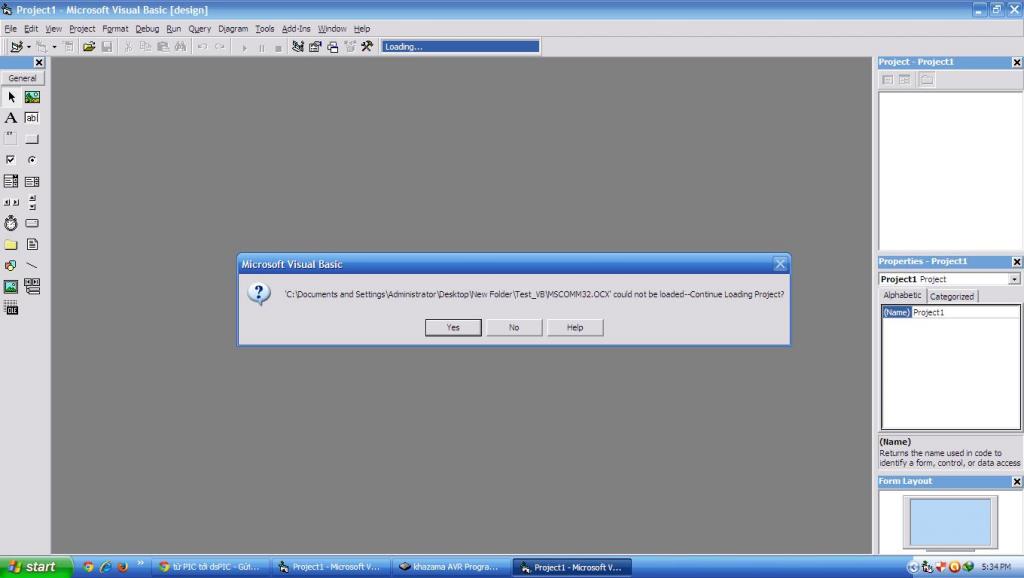1024x578 pixels.
Task: Select the Shape control tool
Action: [11, 265]
